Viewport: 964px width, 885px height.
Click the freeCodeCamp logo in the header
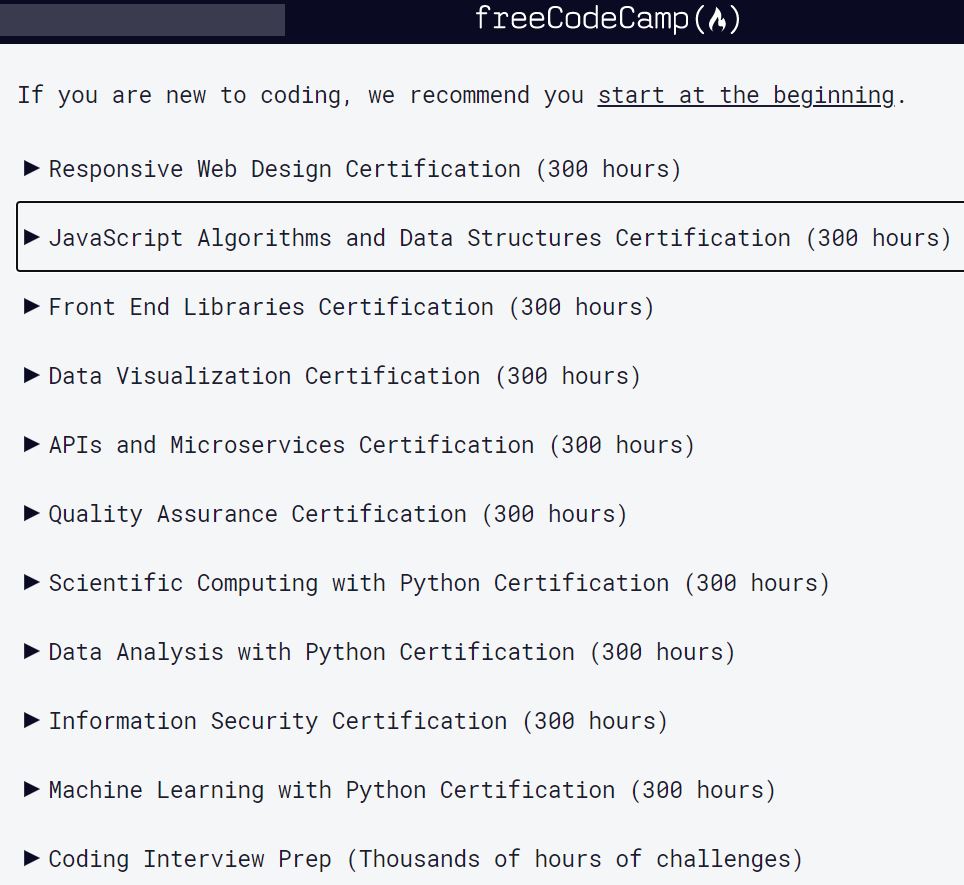tap(608, 18)
